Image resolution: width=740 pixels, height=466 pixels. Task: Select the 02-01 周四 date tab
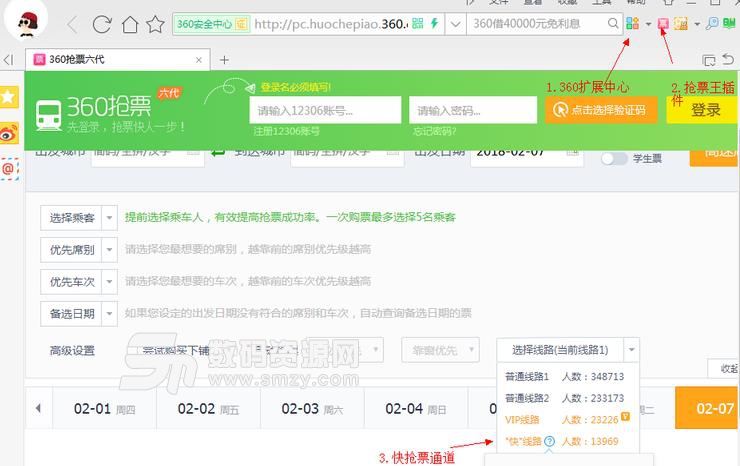(x=104, y=408)
